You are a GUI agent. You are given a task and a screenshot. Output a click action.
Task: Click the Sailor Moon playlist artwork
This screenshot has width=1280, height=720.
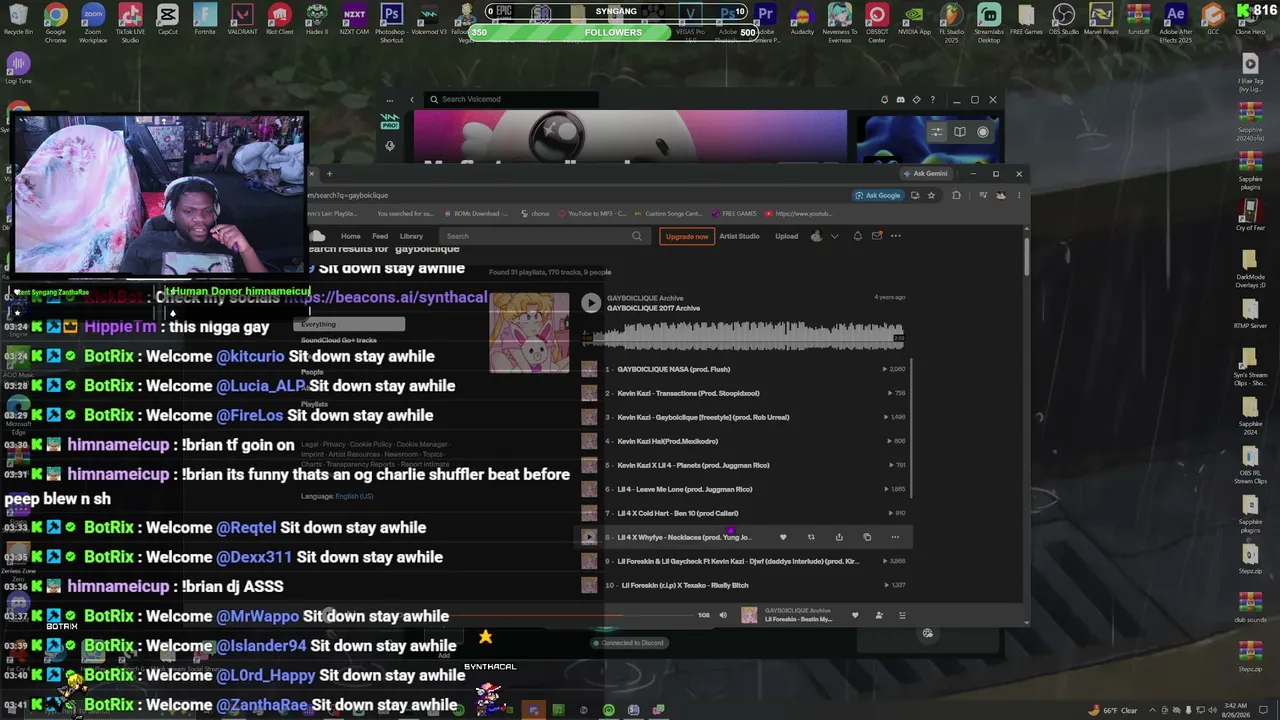coord(529,332)
